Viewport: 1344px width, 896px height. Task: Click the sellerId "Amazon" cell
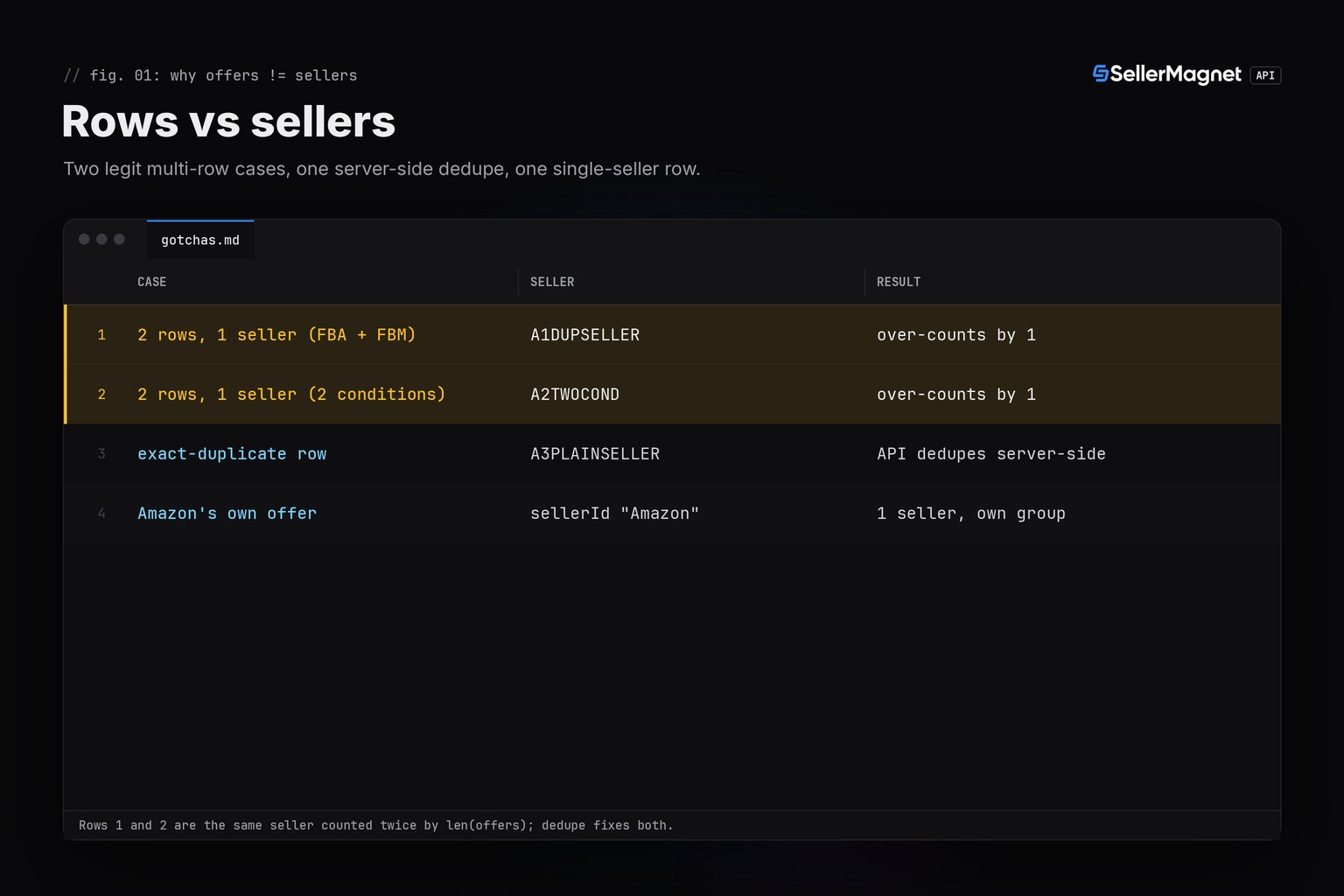pyautogui.click(x=614, y=514)
